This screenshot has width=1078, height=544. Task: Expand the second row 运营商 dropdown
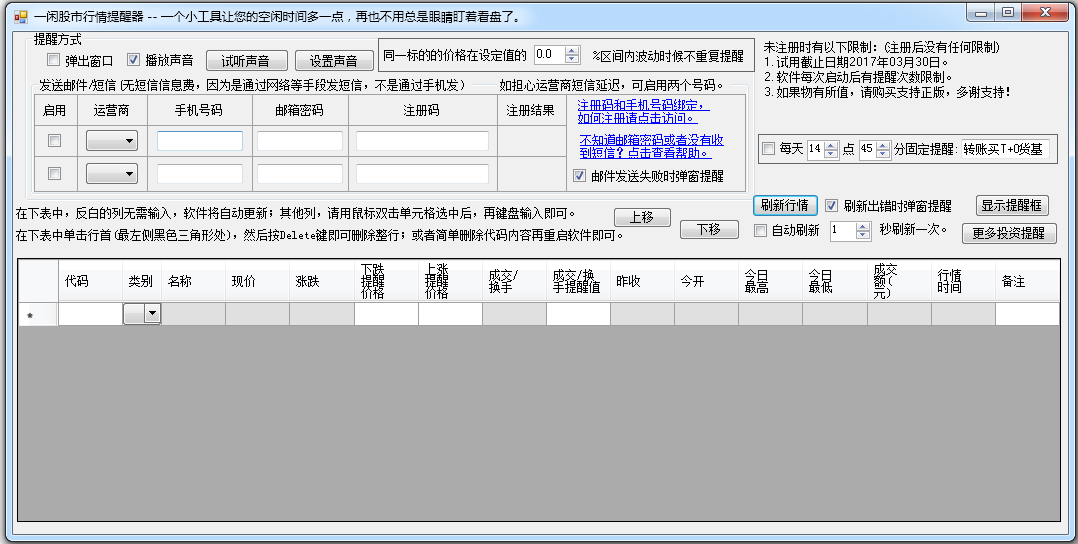(112, 174)
